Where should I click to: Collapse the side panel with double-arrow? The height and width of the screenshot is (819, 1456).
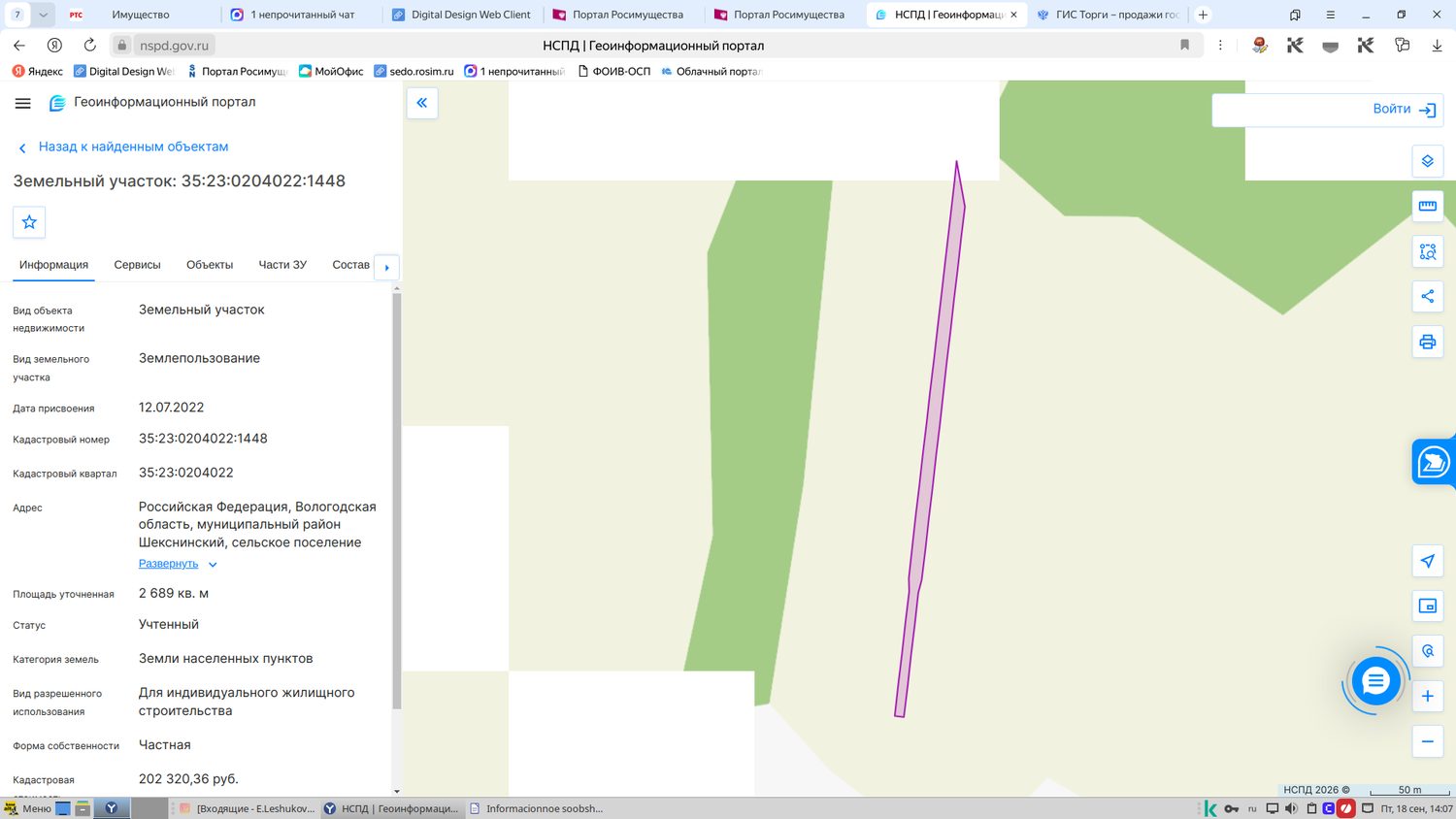pos(422,103)
